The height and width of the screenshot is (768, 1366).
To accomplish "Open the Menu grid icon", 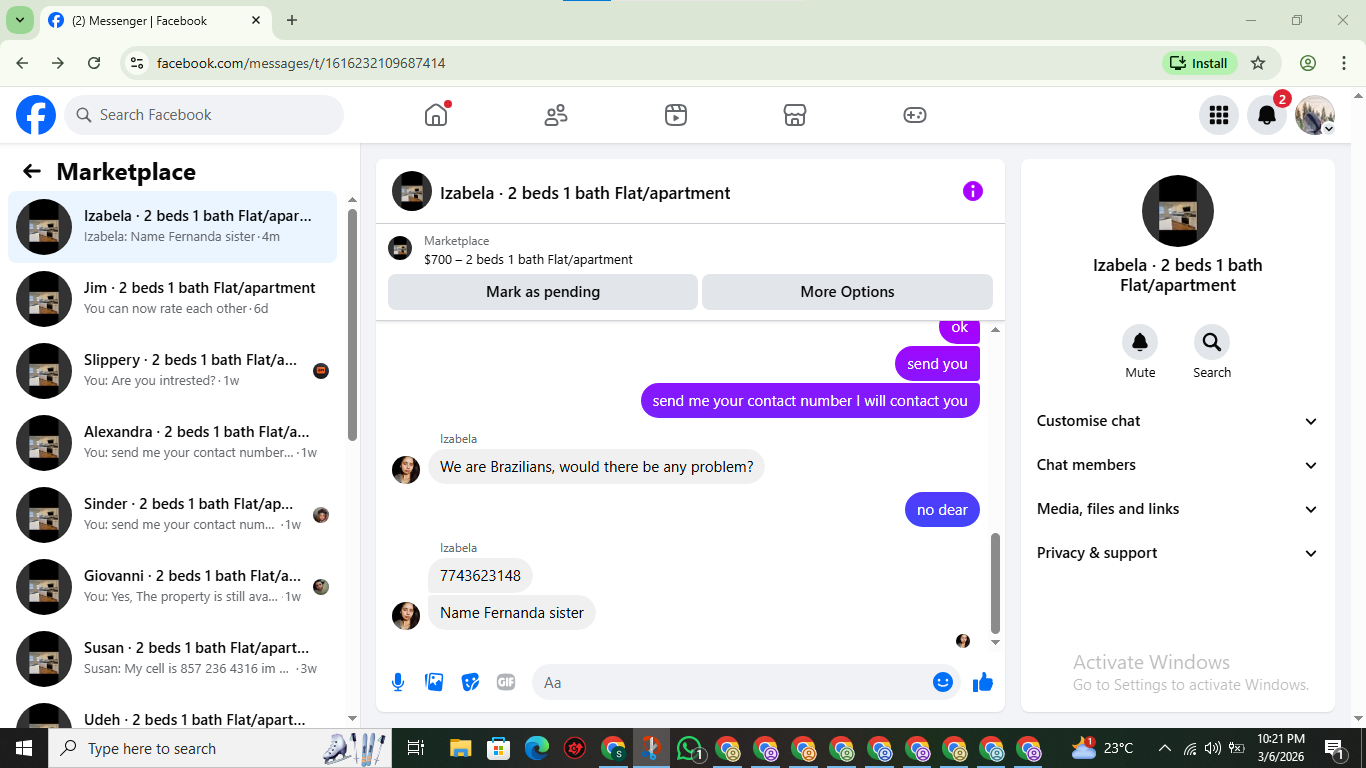I will (x=1218, y=115).
